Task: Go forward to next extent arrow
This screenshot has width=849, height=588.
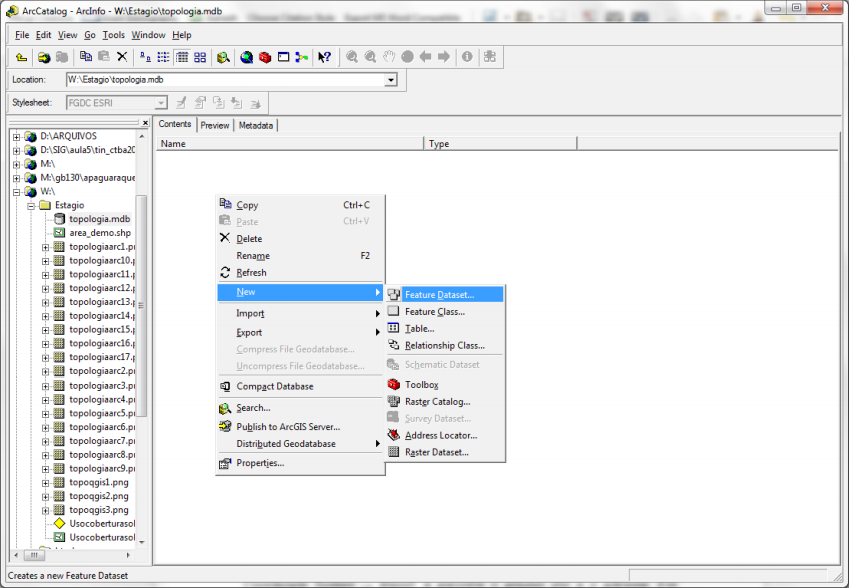Action: pyautogui.click(x=444, y=57)
